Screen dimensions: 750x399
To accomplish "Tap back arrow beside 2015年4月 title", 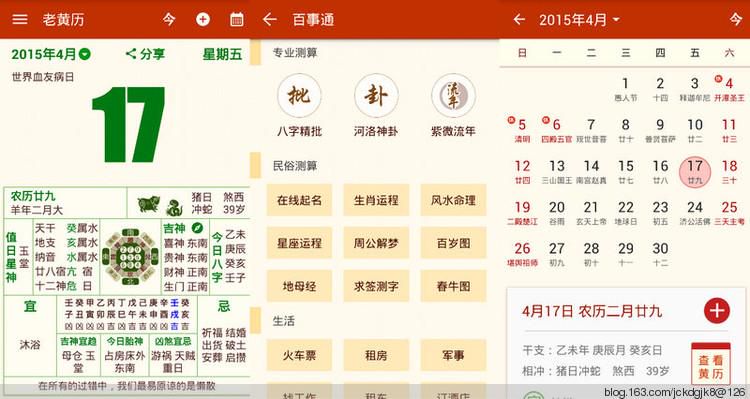I will click(x=519, y=19).
